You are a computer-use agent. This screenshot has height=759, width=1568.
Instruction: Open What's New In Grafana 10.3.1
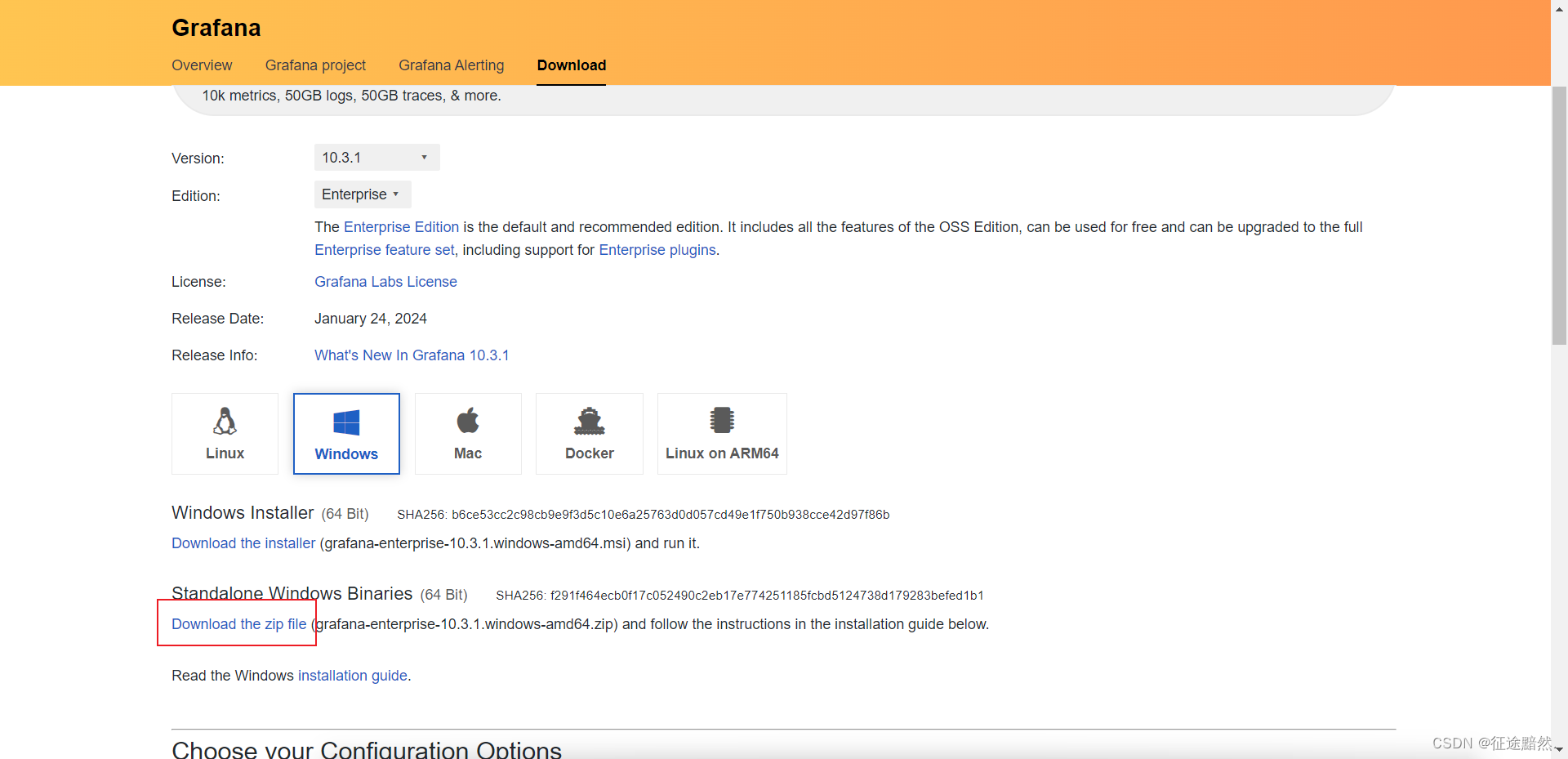tap(412, 355)
